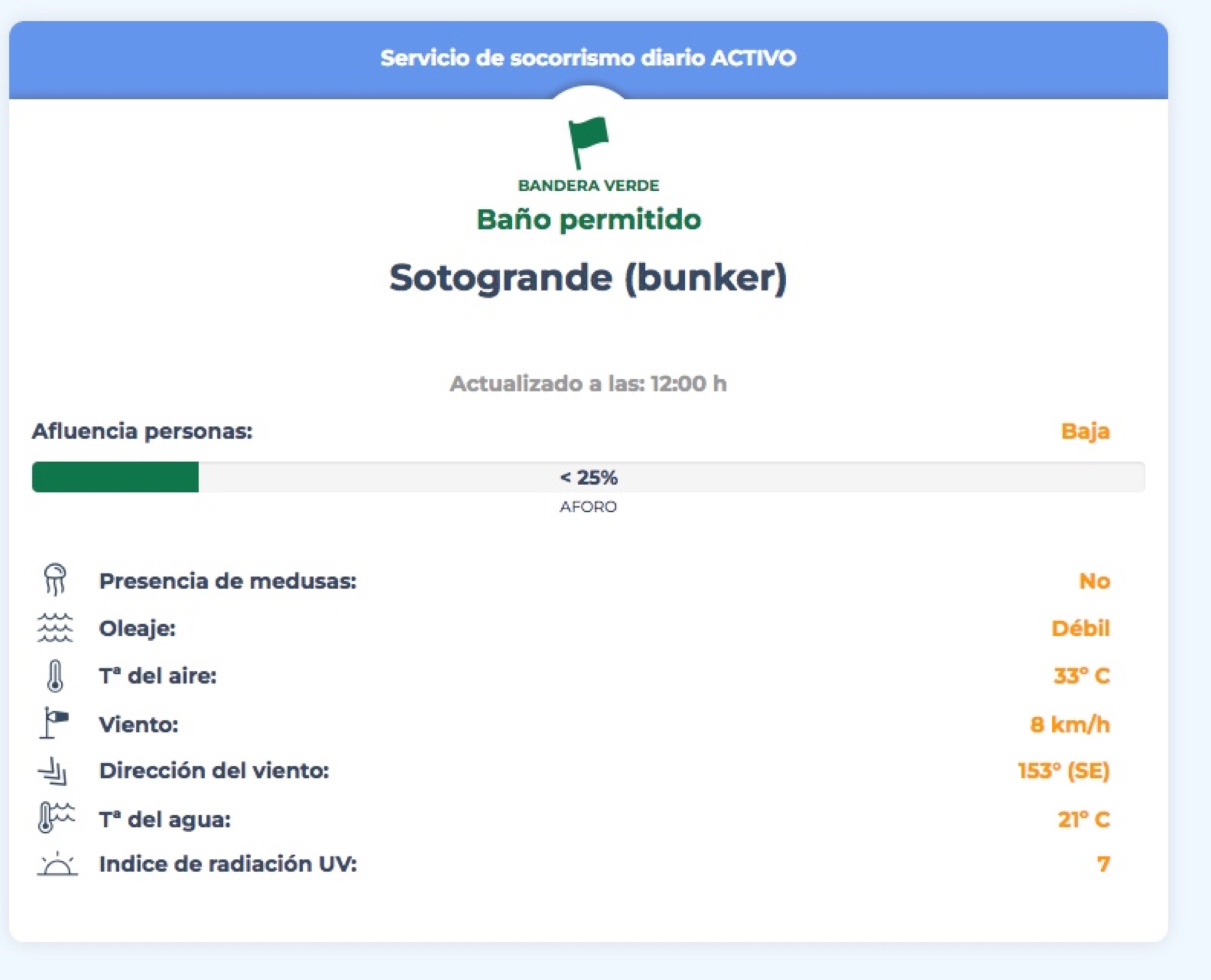
Task: Click the UV index value 7
Action: (1103, 864)
